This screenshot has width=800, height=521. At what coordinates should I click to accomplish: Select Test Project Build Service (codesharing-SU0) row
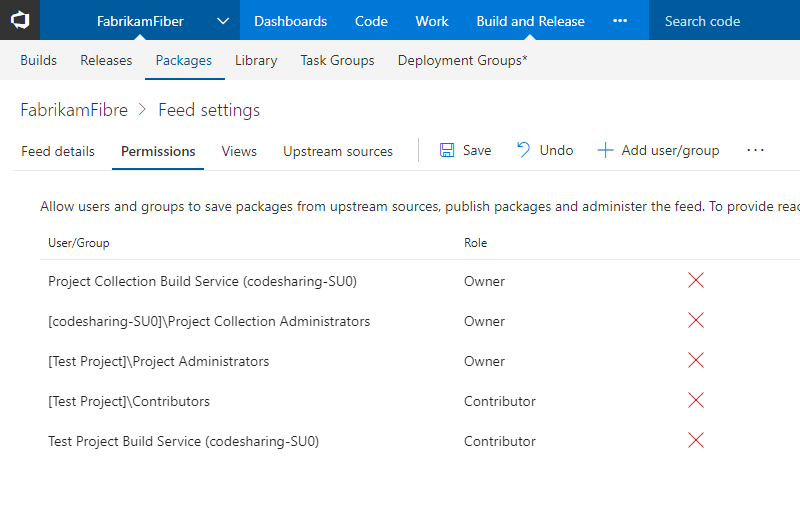click(x=420, y=441)
